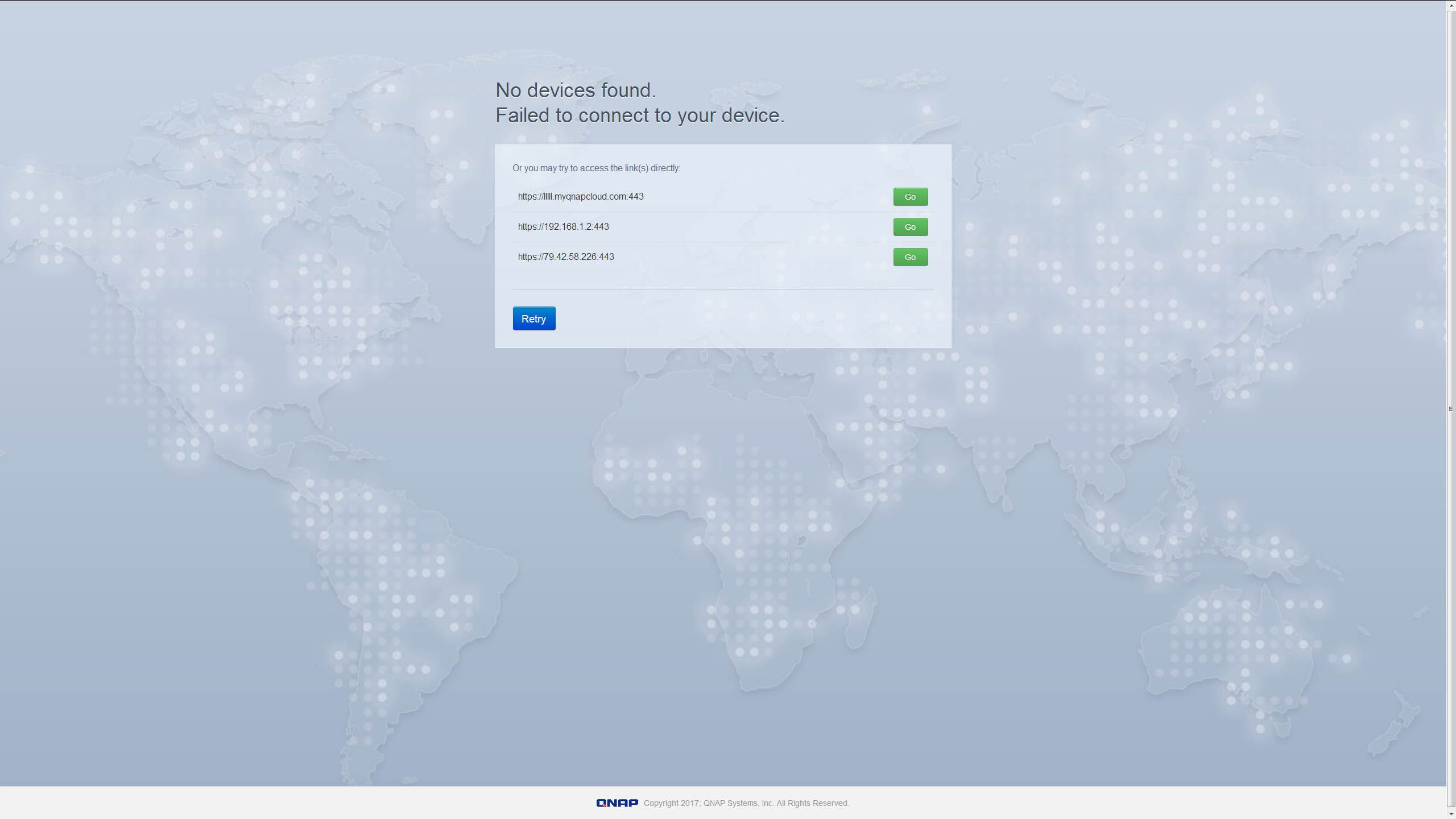
Task: Select the https://192.168.1.2:443 link text
Action: coord(563,227)
